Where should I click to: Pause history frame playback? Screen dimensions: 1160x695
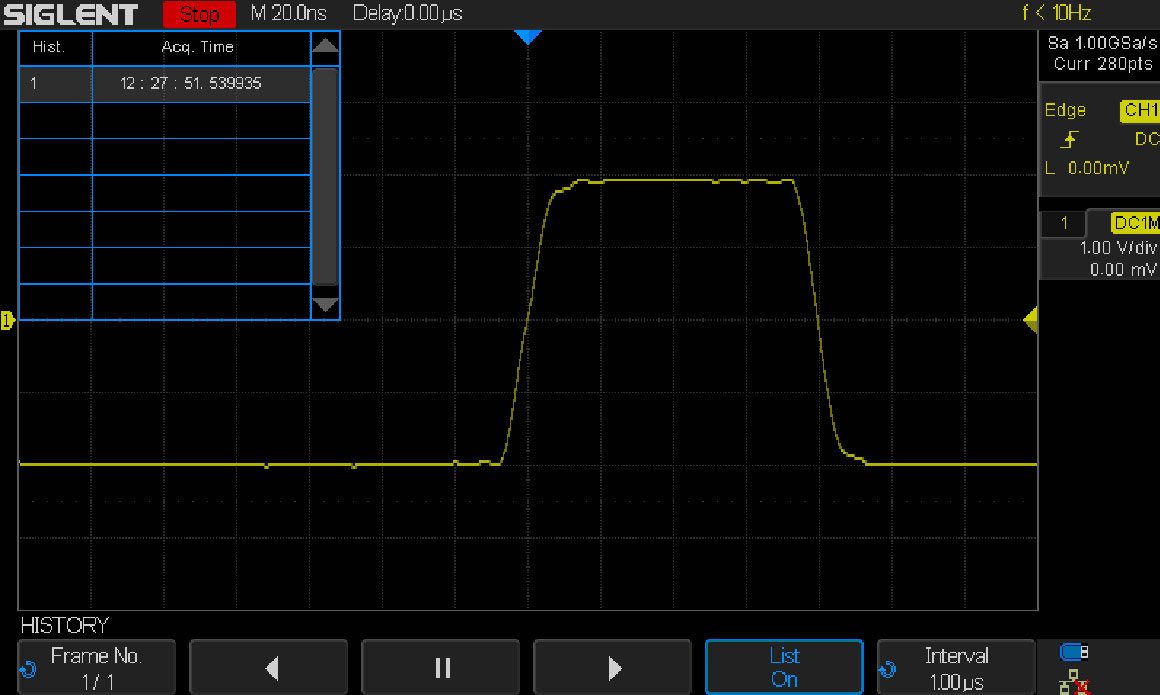pos(440,667)
